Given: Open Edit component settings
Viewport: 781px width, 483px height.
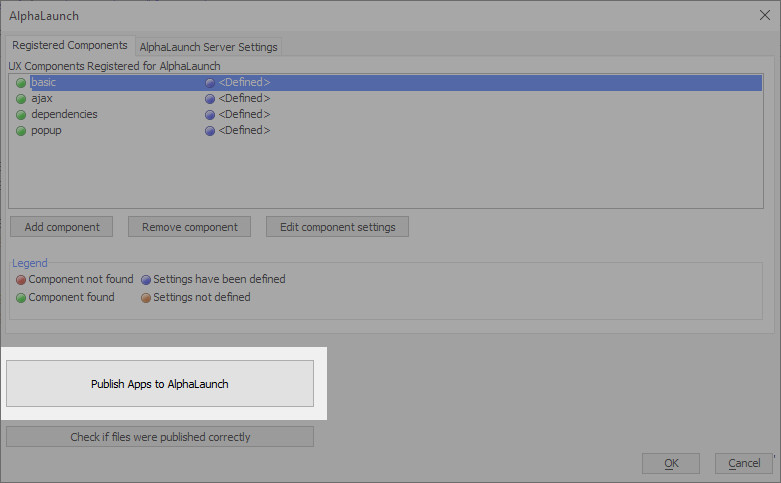Looking at the screenshot, I should pyautogui.click(x=337, y=227).
